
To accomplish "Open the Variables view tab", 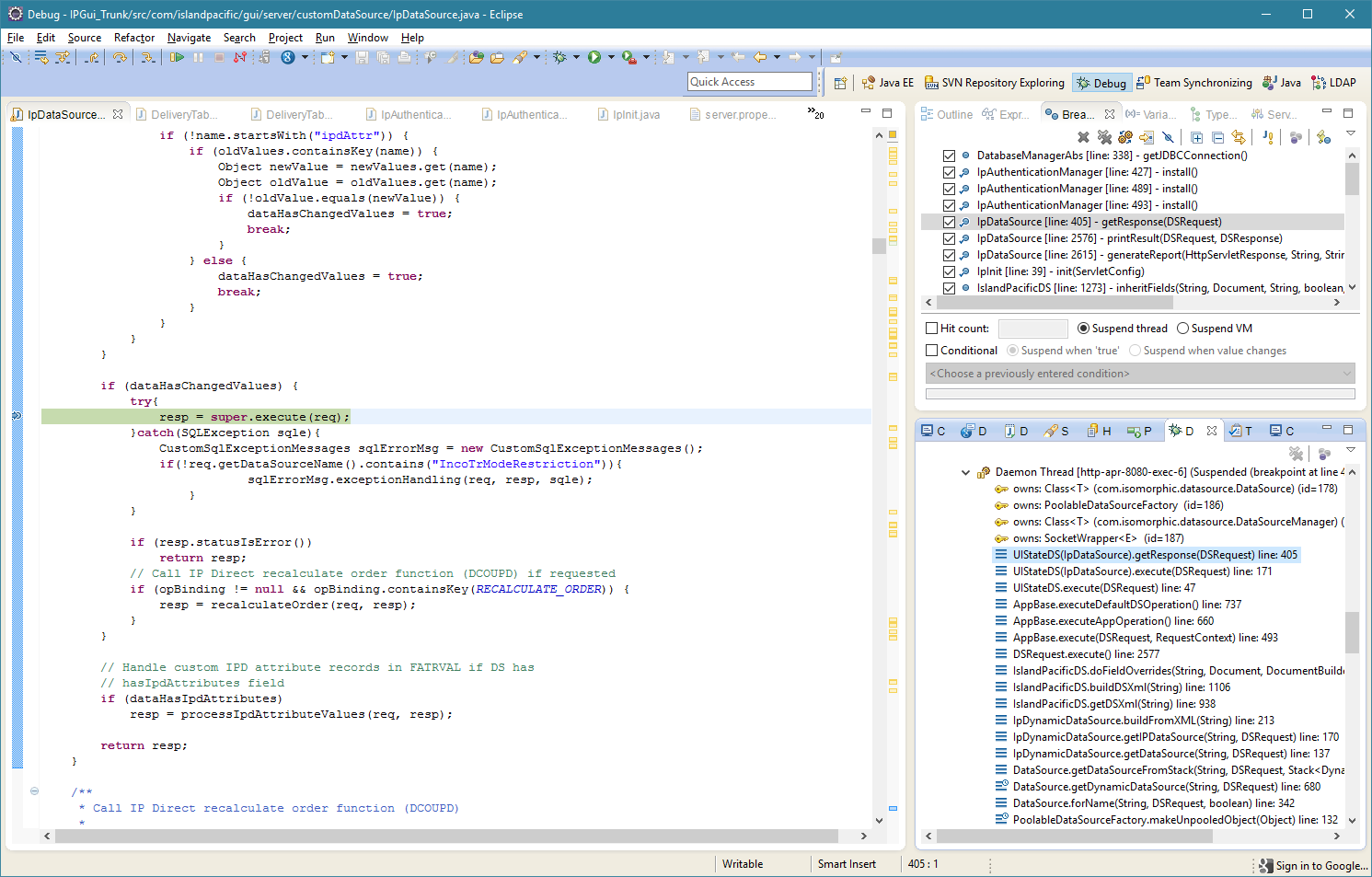I will click(1149, 115).
